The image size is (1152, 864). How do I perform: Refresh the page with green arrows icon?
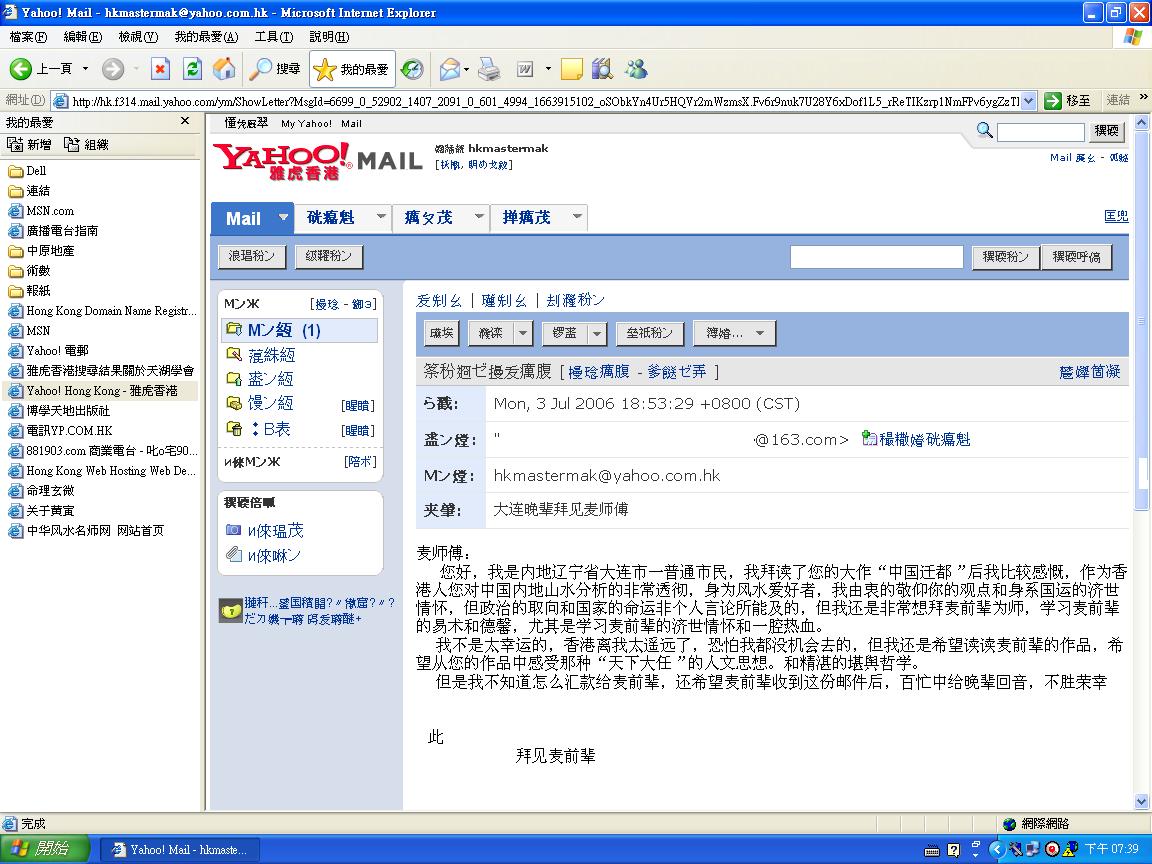[x=192, y=69]
